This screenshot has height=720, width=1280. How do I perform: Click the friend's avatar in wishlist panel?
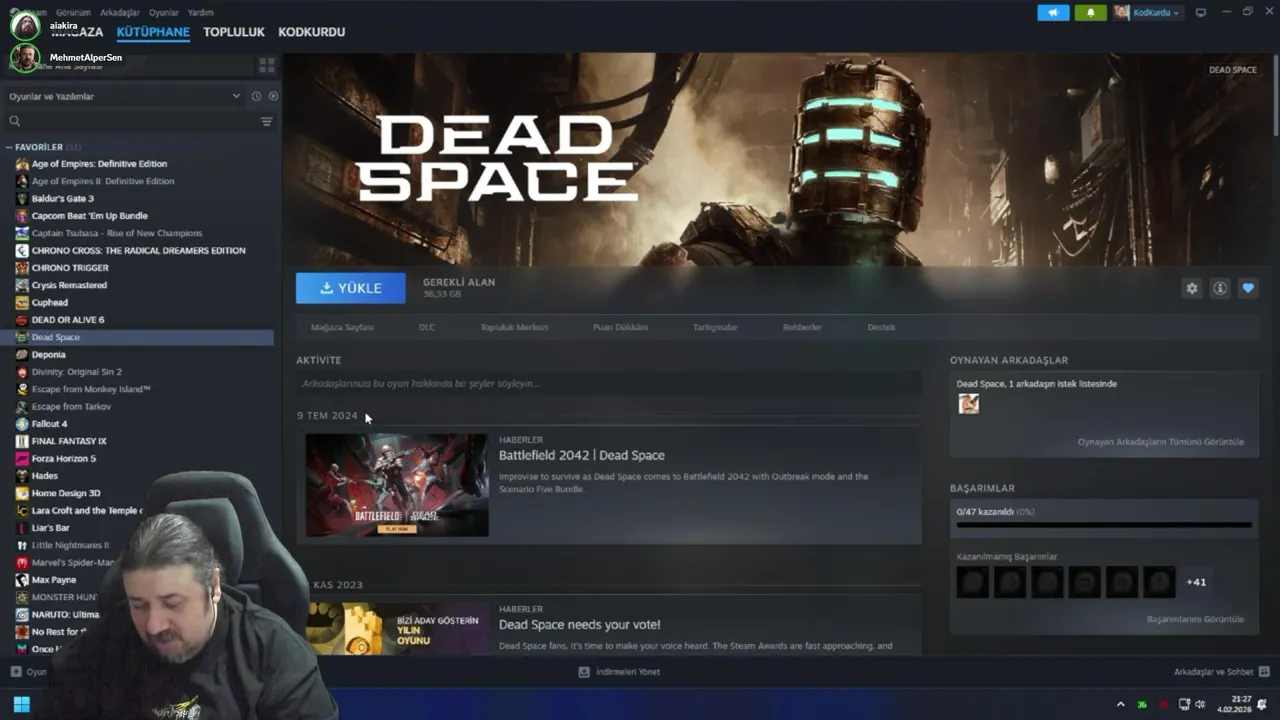(968, 403)
